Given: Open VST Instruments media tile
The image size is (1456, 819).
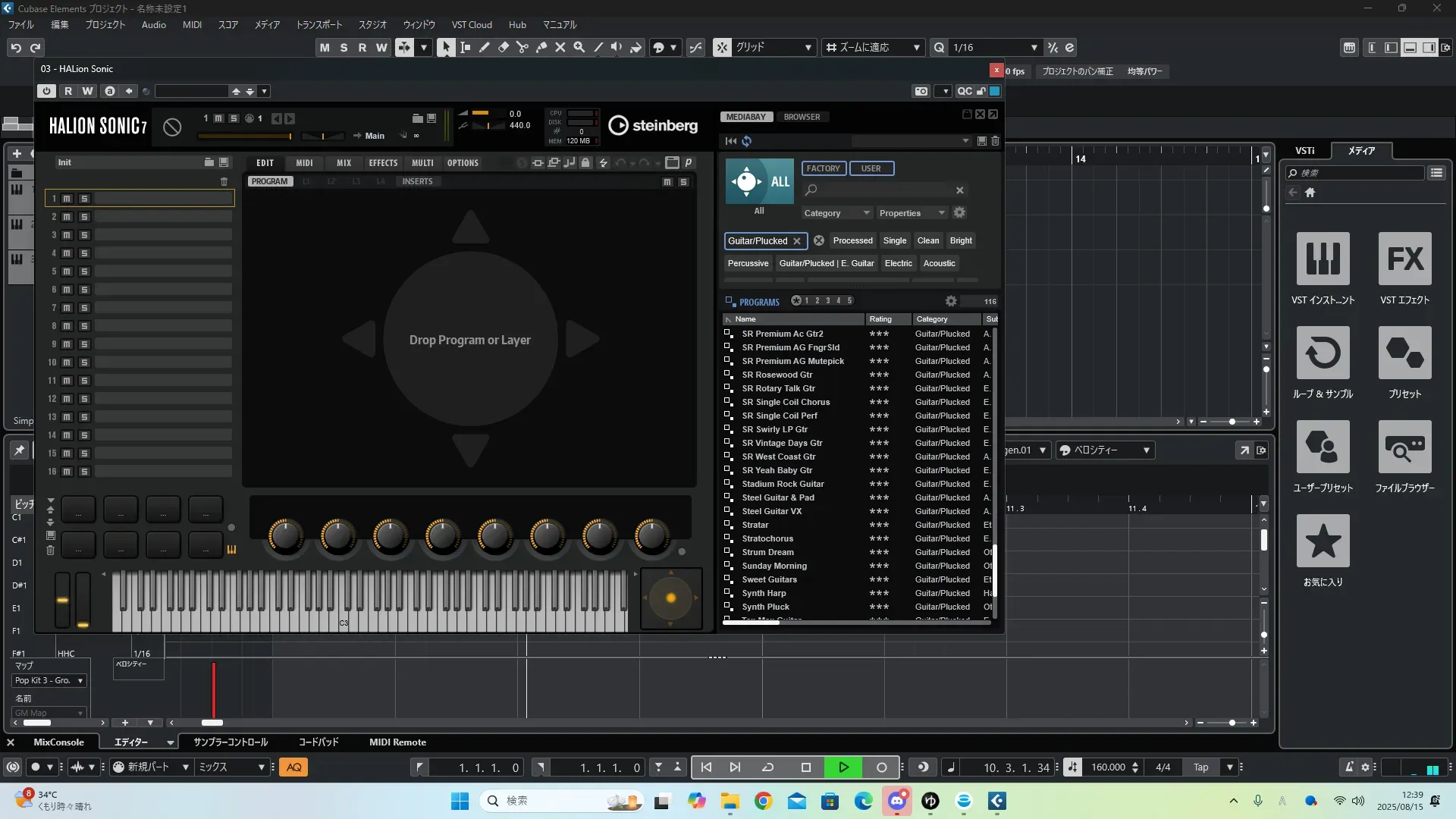Looking at the screenshot, I should pos(1323,259).
